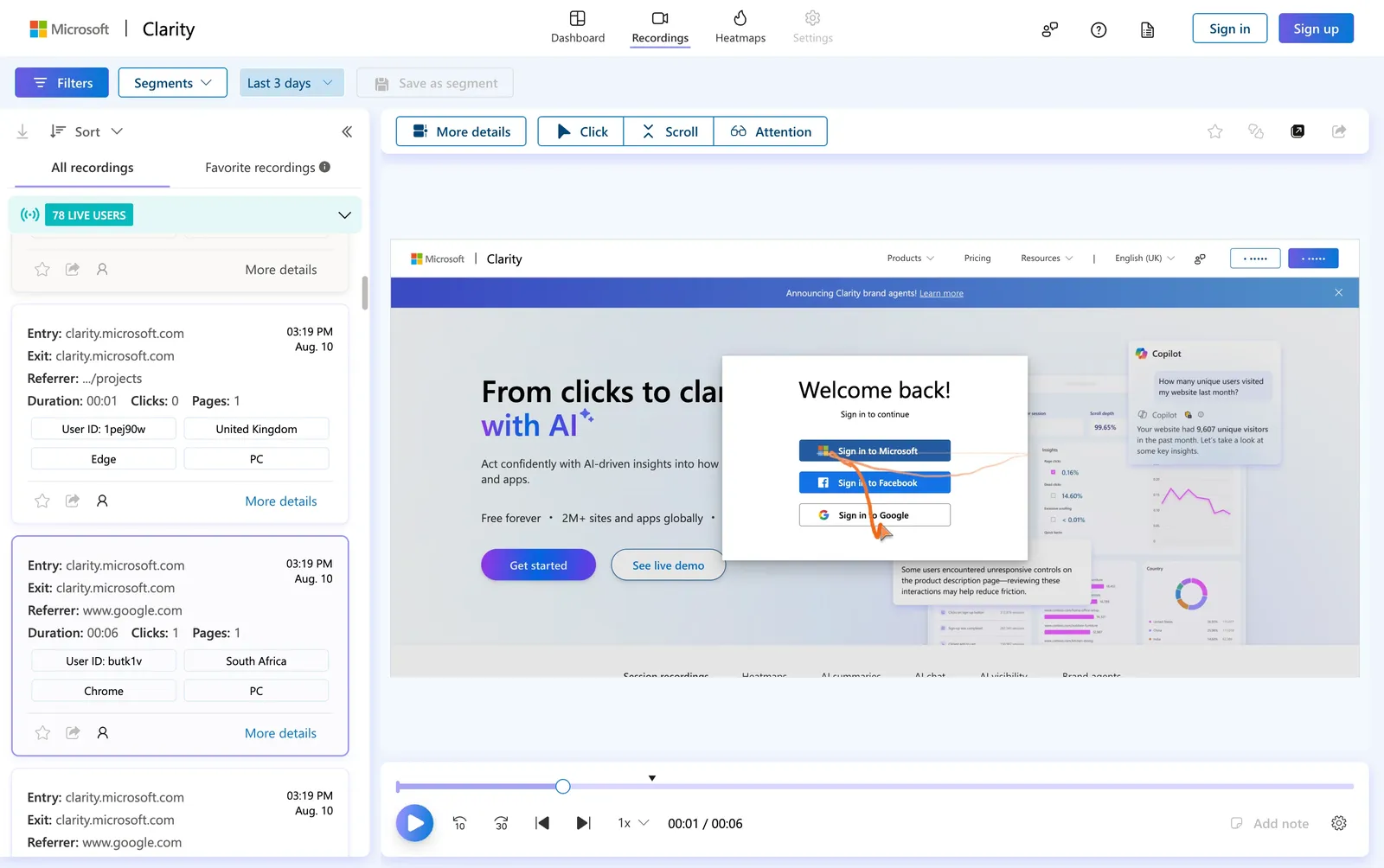This screenshot has height=868, width=1384.
Task: Open the documentation page icon in header
Action: (x=1147, y=29)
